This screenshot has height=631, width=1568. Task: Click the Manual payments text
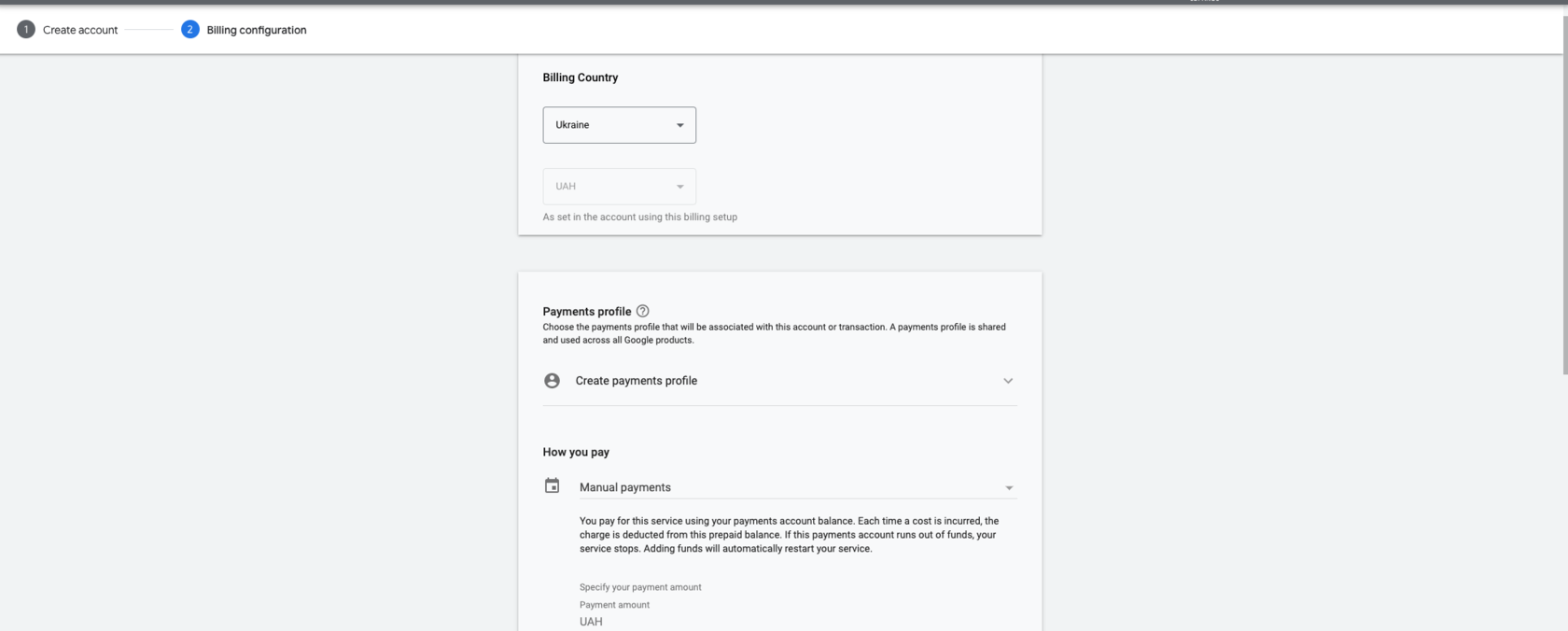pyautogui.click(x=625, y=487)
